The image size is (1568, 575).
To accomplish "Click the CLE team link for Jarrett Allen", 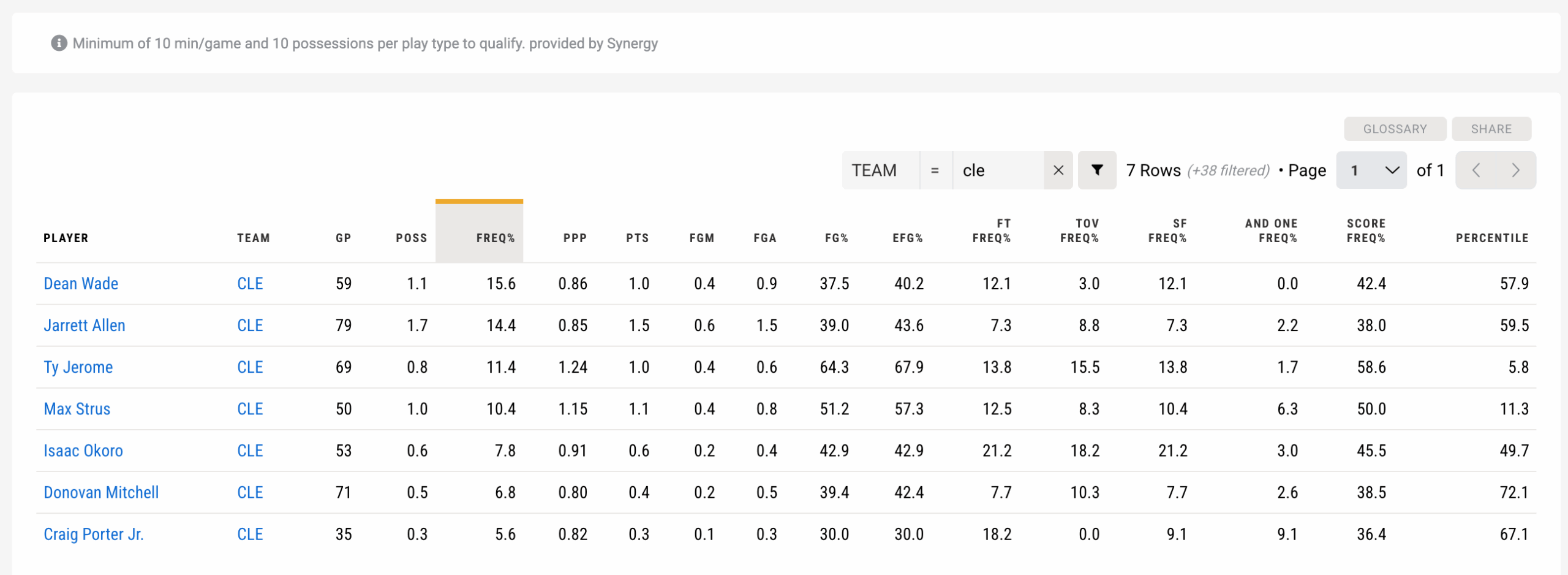I will (250, 325).
